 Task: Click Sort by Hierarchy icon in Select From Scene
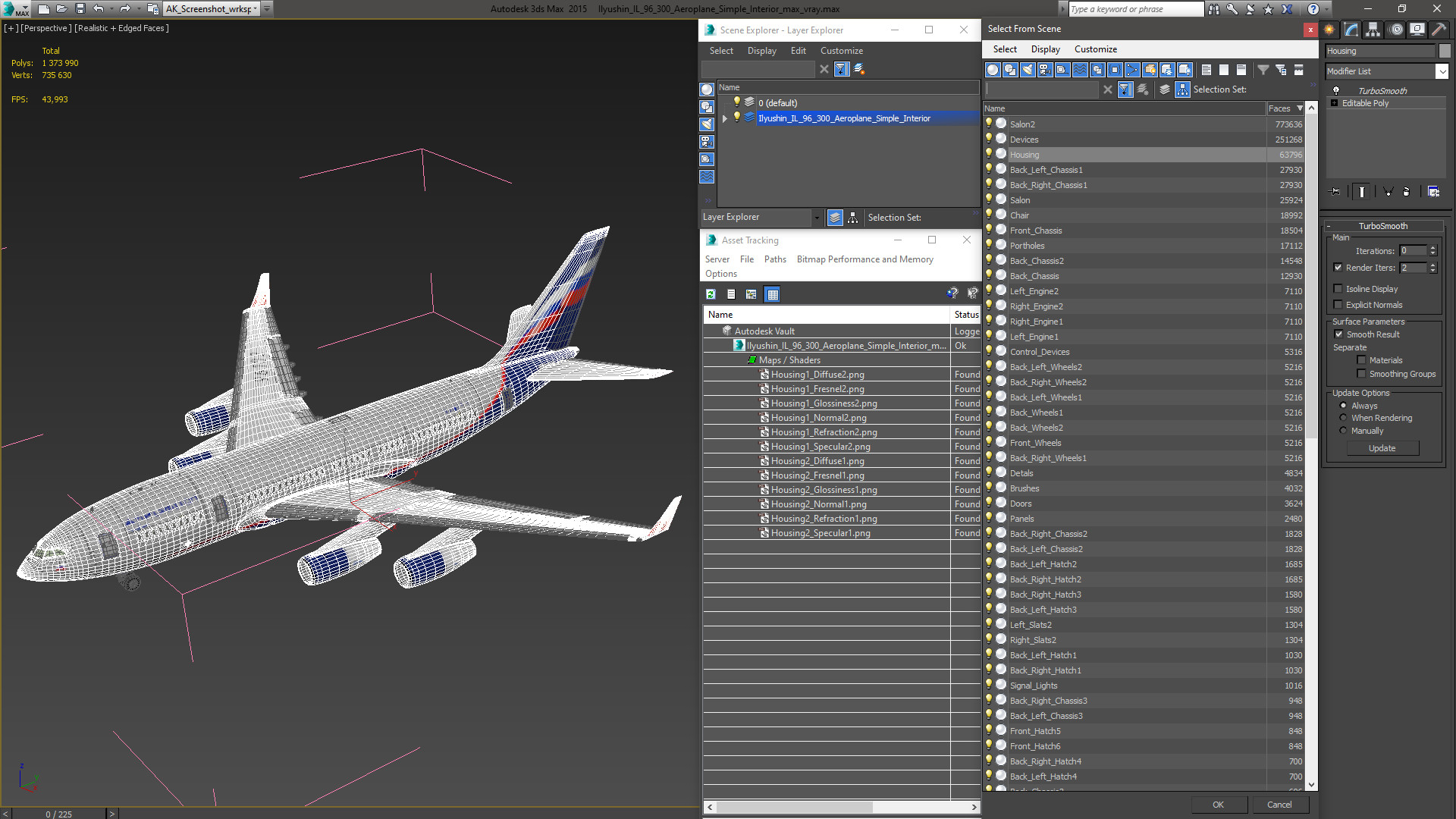coord(1182,89)
